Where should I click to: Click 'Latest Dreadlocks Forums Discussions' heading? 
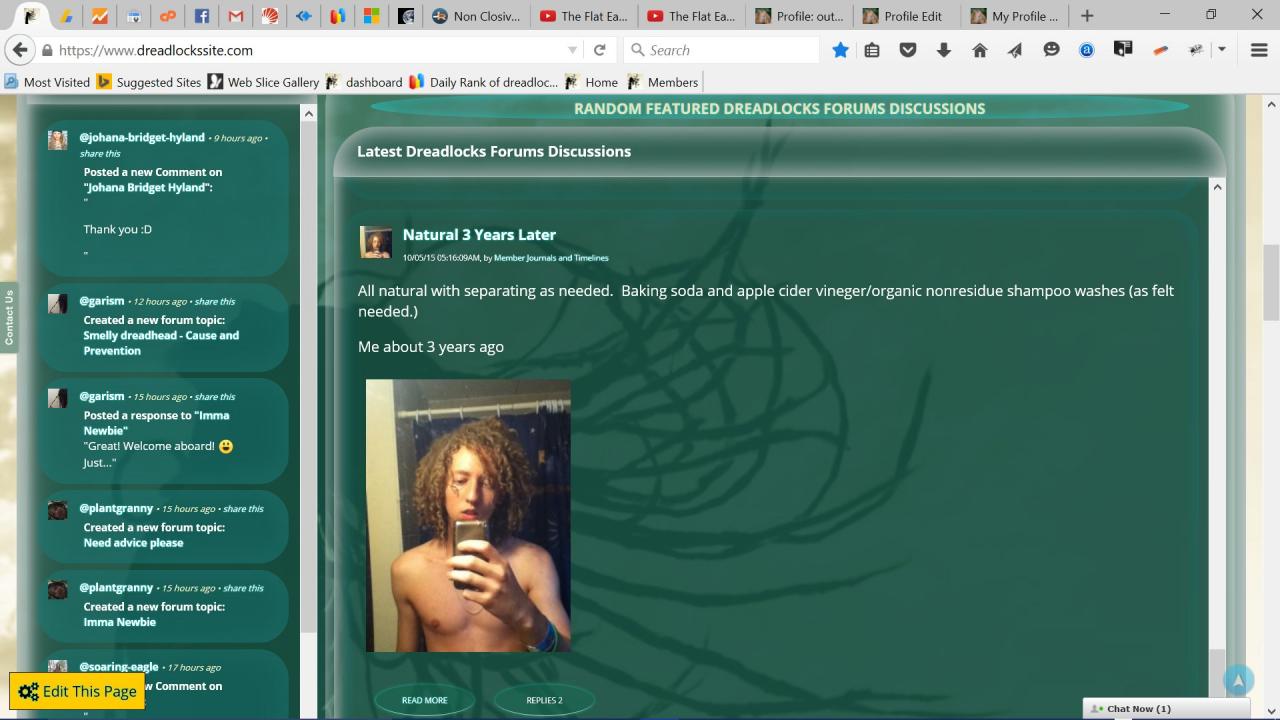pyautogui.click(x=494, y=151)
